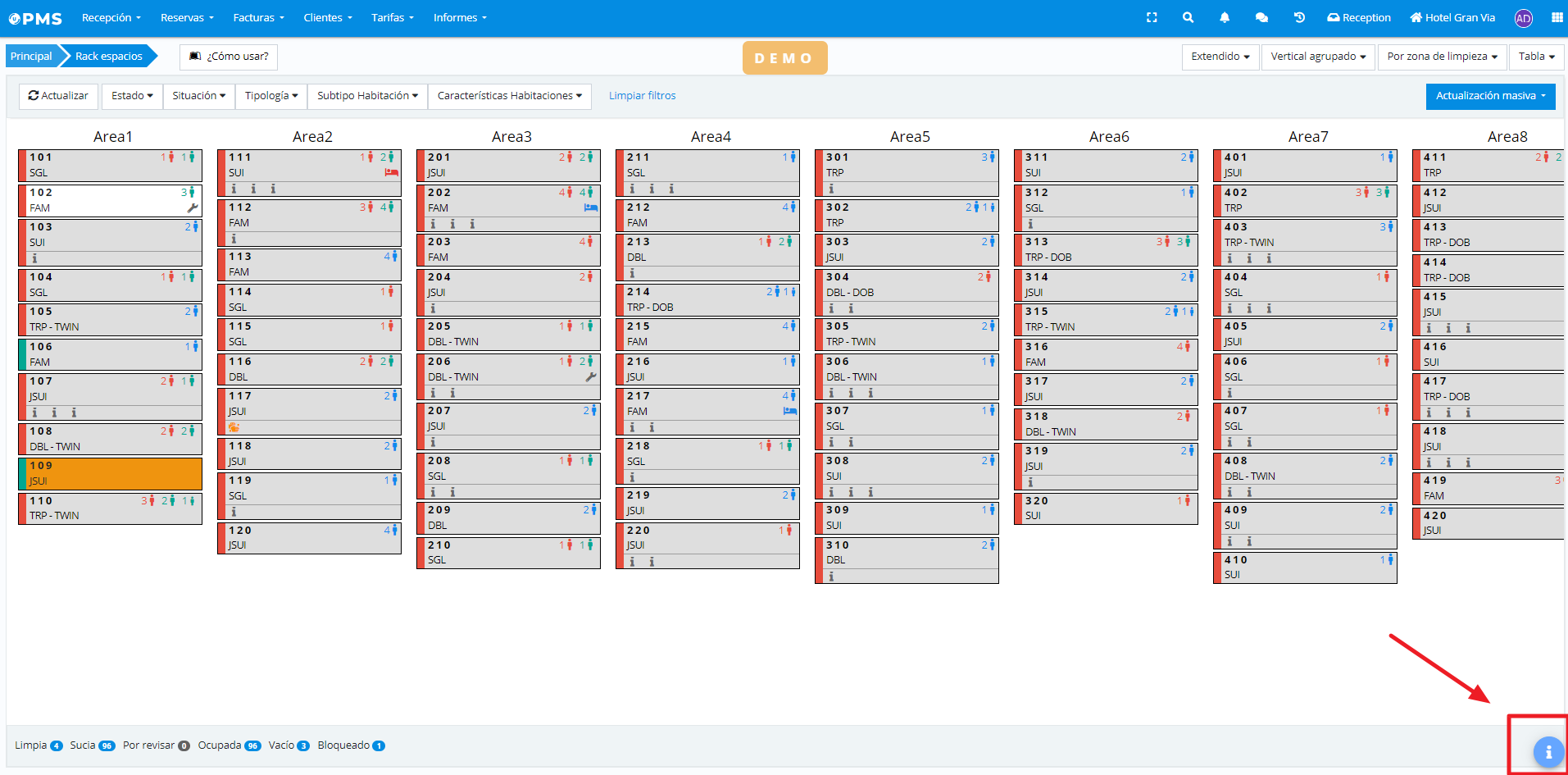Open the Por zona de limpieza dropdown
This screenshot has height=775, width=1568.
click(1442, 57)
